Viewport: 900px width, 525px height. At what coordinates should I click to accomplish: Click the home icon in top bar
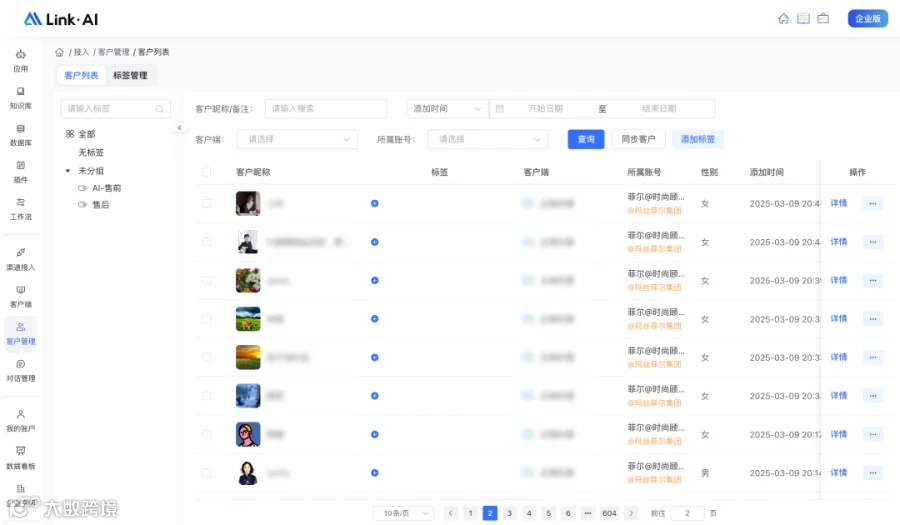pos(783,19)
